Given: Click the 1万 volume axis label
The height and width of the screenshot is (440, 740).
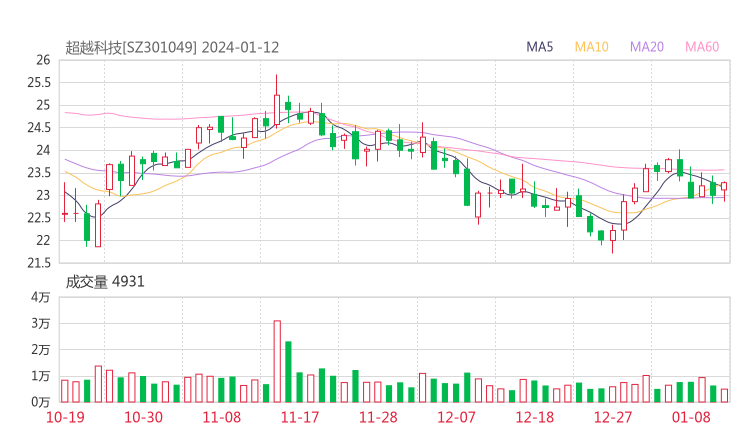Looking at the screenshot, I should pos(41,376).
